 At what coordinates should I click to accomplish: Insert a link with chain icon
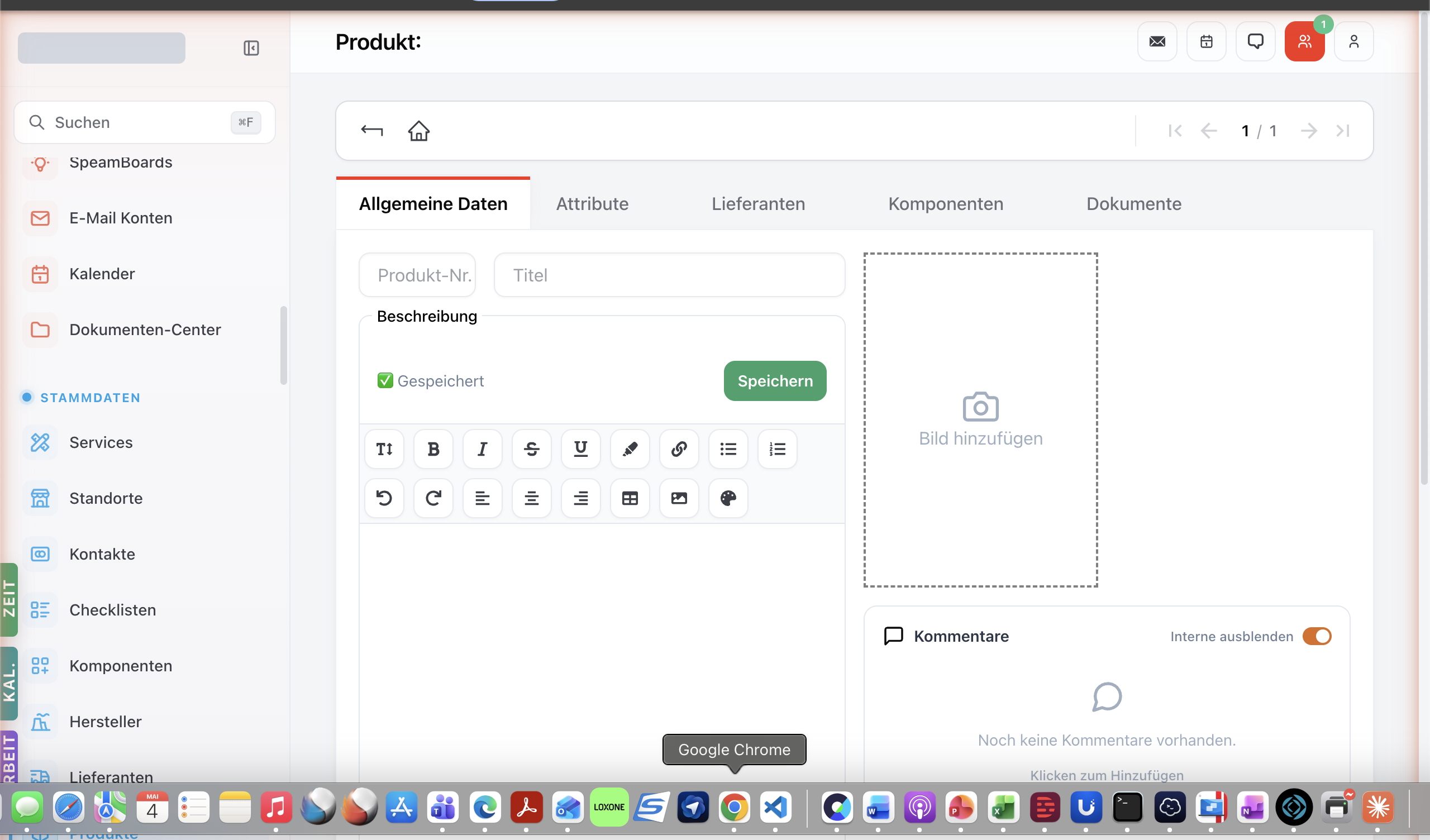click(679, 449)
